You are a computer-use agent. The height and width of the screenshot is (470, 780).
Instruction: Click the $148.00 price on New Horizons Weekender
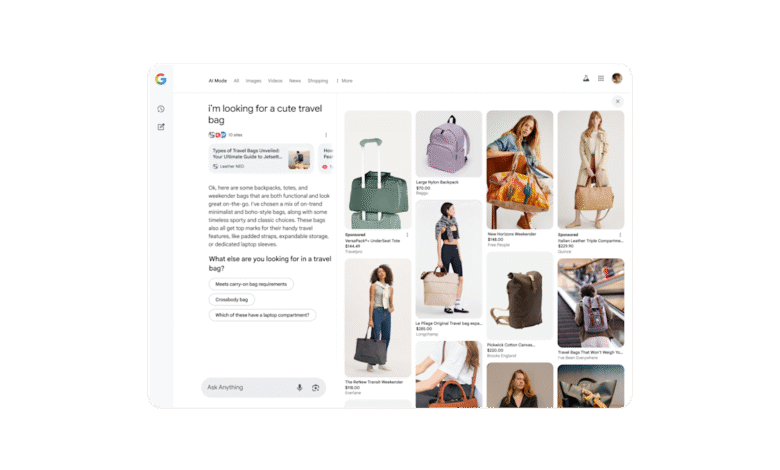click(495, 239)
